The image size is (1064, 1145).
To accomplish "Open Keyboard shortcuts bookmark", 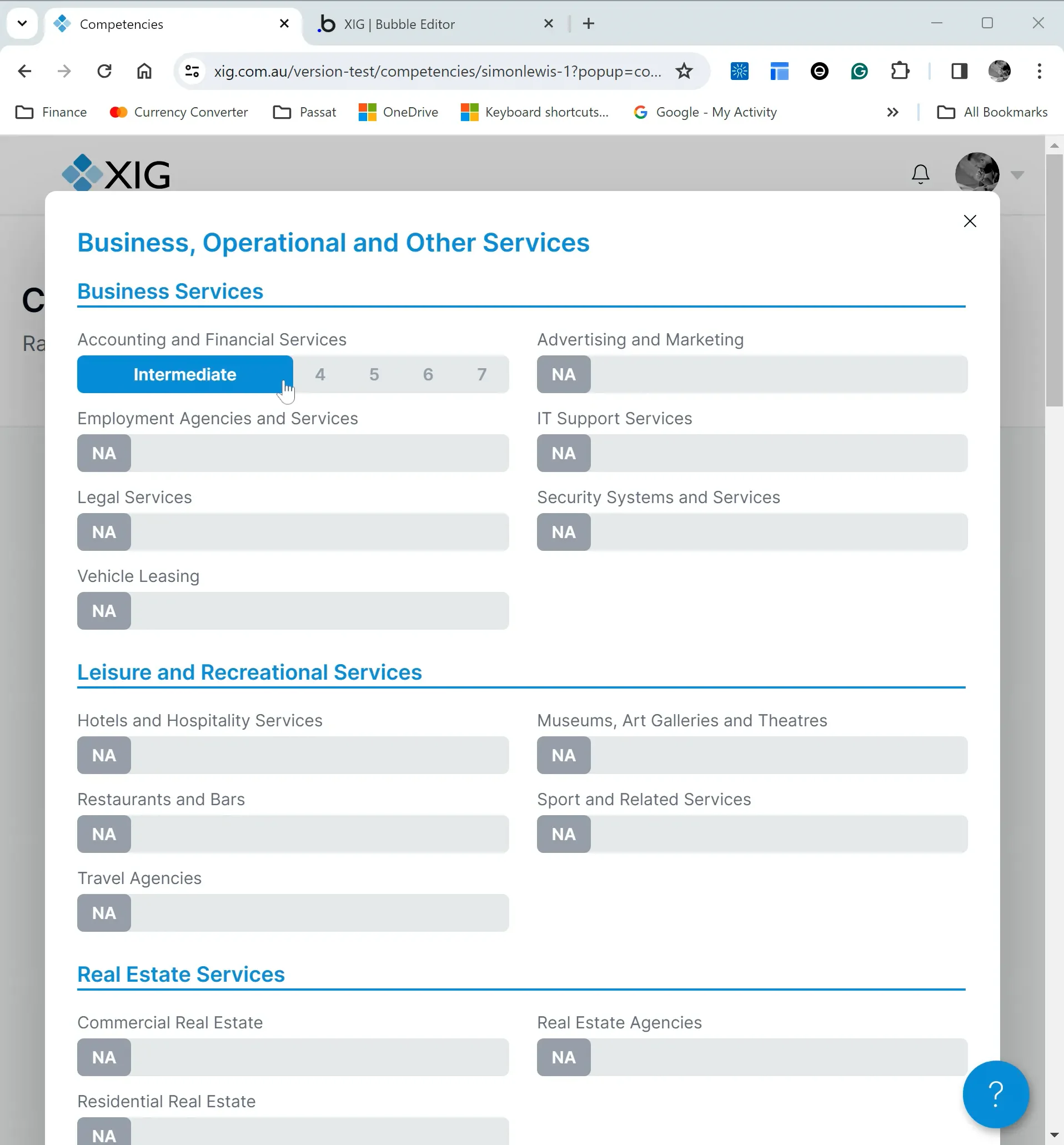I will [535, 112].
